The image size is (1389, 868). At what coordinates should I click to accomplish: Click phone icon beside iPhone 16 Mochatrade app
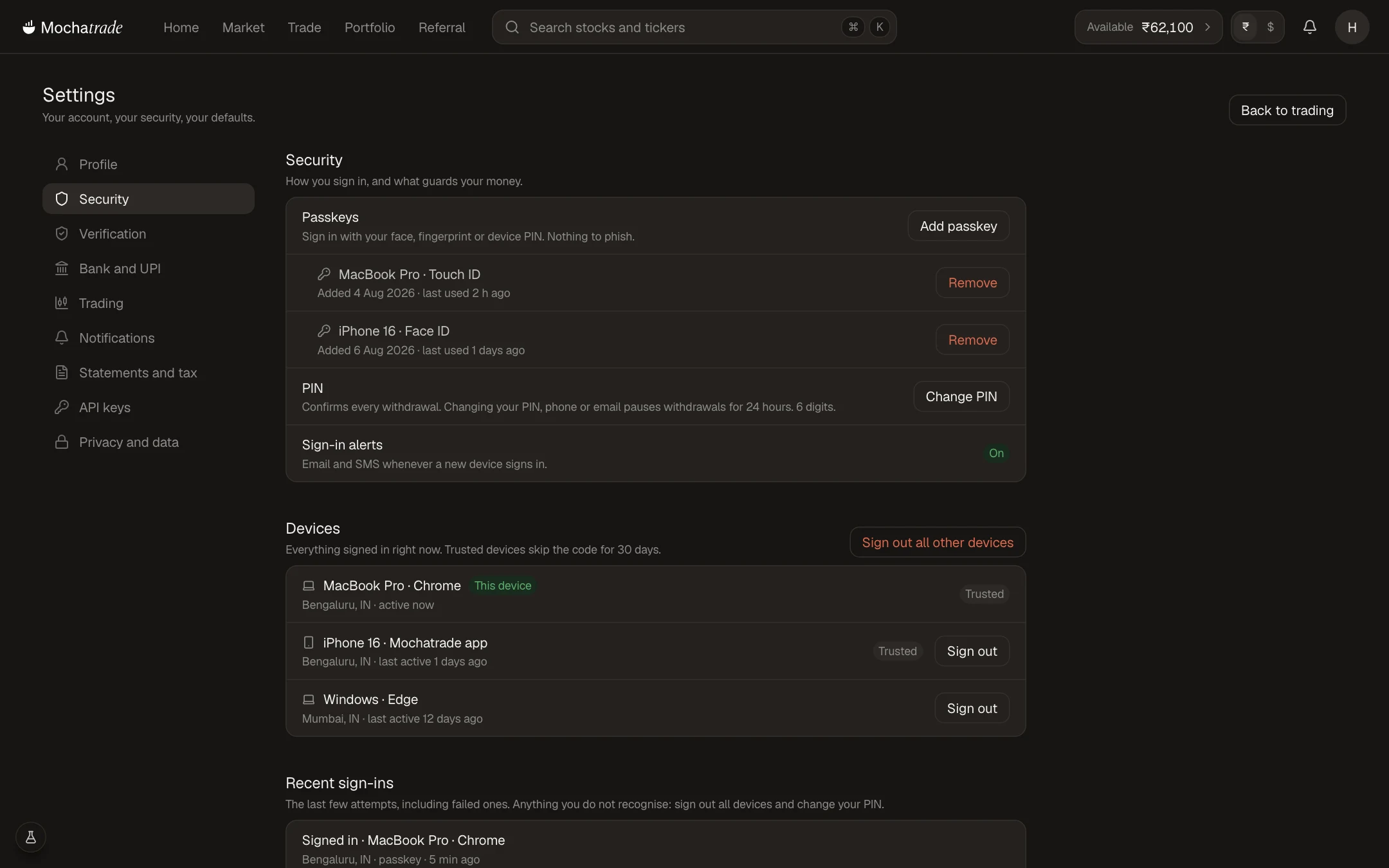click(x=309, y=642)
